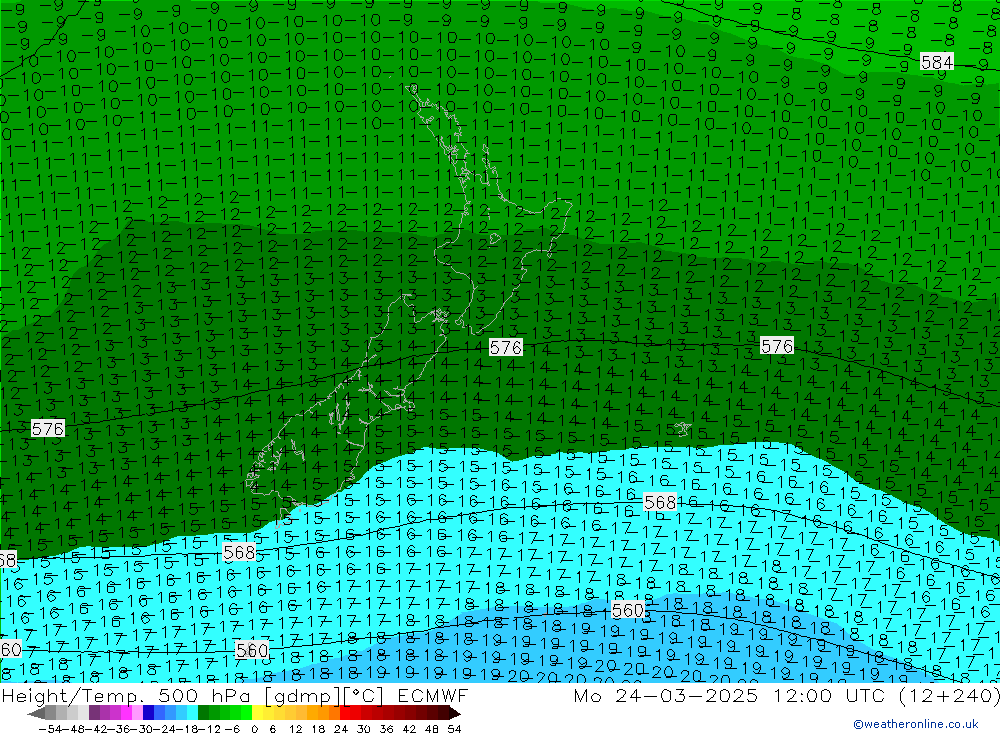Click the '[°C]' unit text
1000x733 pixels.
[x=364, y=695]
